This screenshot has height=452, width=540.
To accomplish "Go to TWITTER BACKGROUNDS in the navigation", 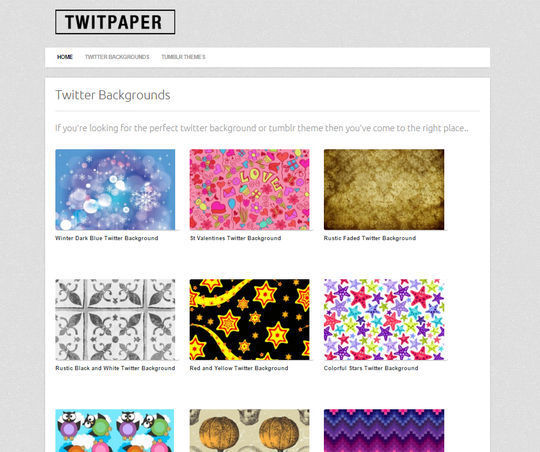I will 117,57.
